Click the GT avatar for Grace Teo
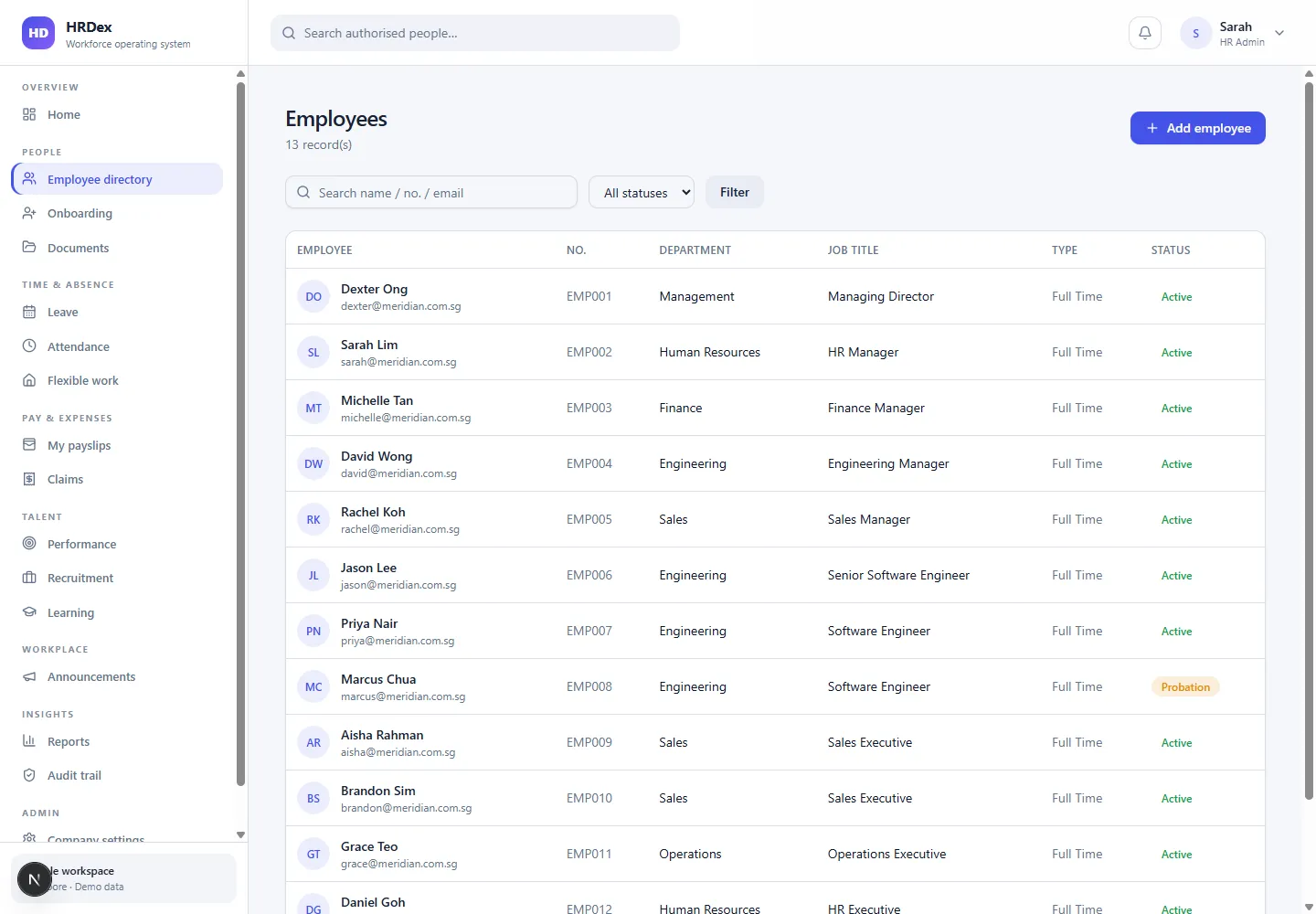The image size is (1316, 914). (313, 854)
